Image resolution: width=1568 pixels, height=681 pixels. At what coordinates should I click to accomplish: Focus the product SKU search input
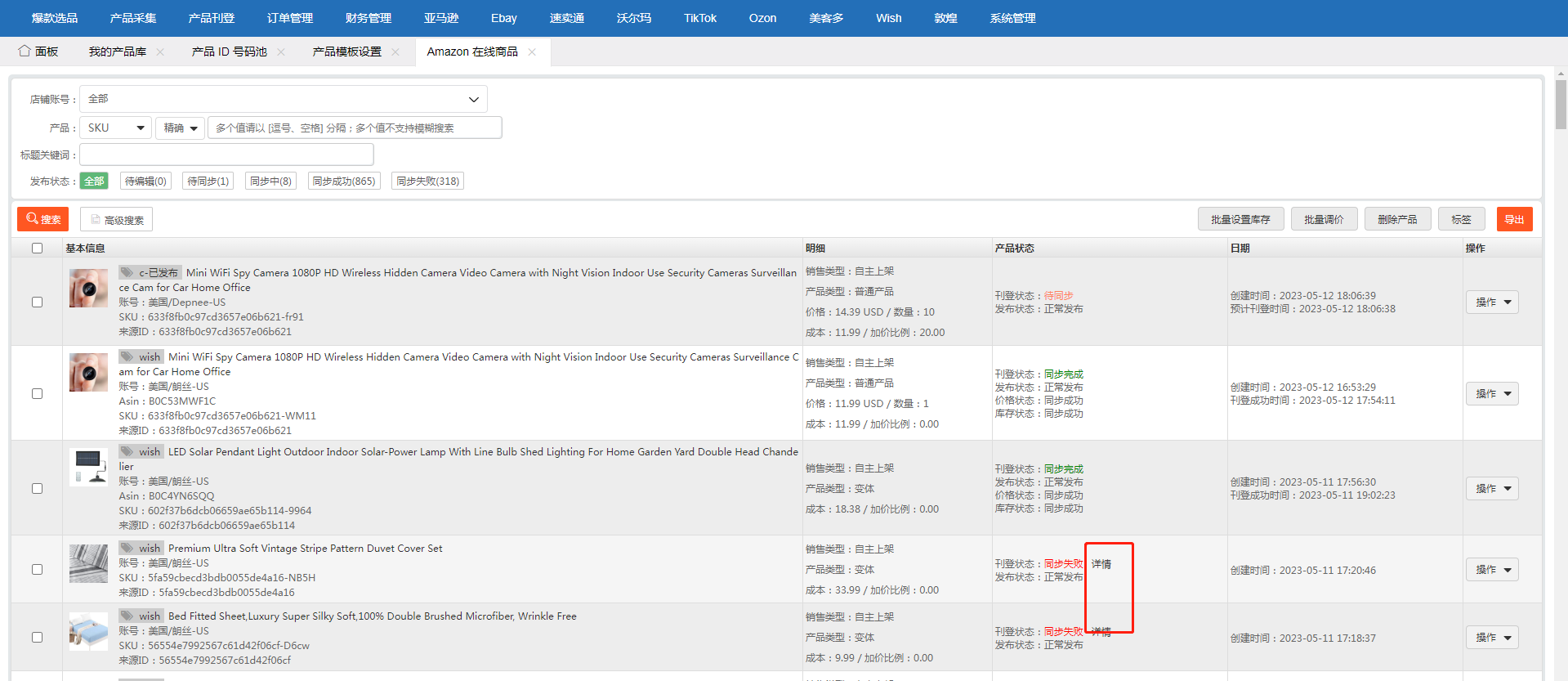(355, 128)
